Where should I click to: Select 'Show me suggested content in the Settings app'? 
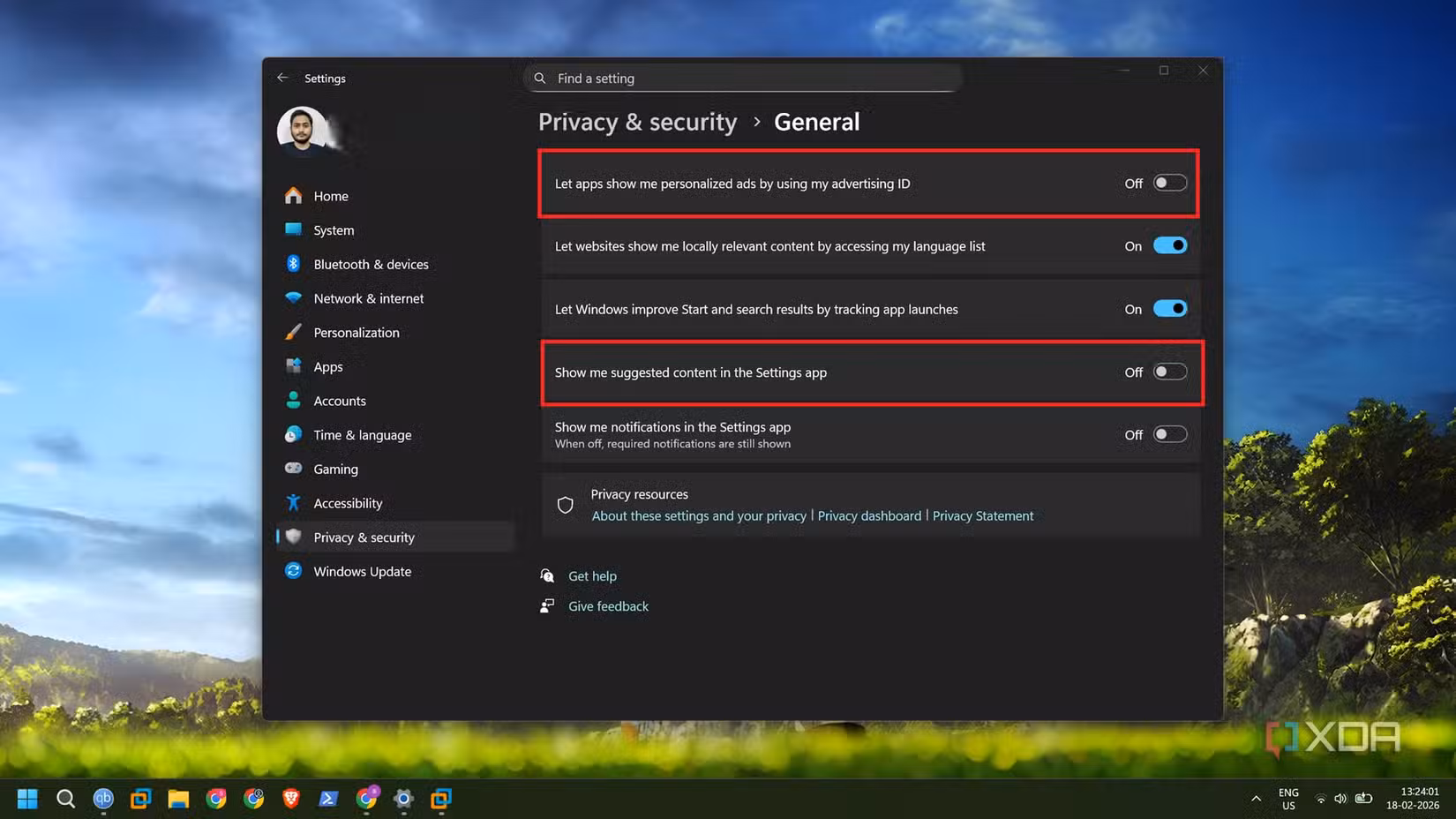coord(691,372)
